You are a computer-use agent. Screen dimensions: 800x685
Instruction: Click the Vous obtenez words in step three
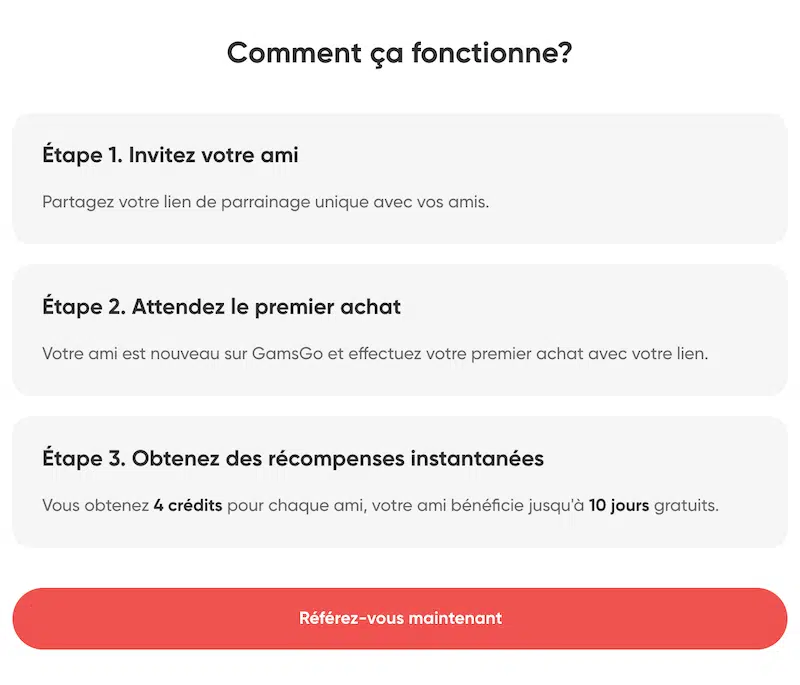95,505
